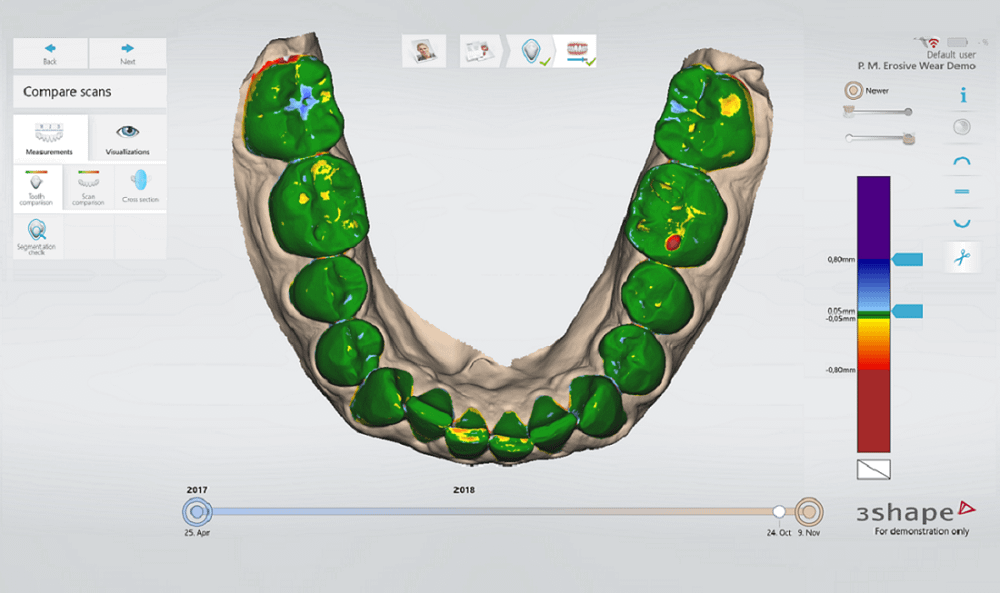This screenshot has height=593, width=1000.
Task: Go Back to previous step
Action: [x=50, y=52]
